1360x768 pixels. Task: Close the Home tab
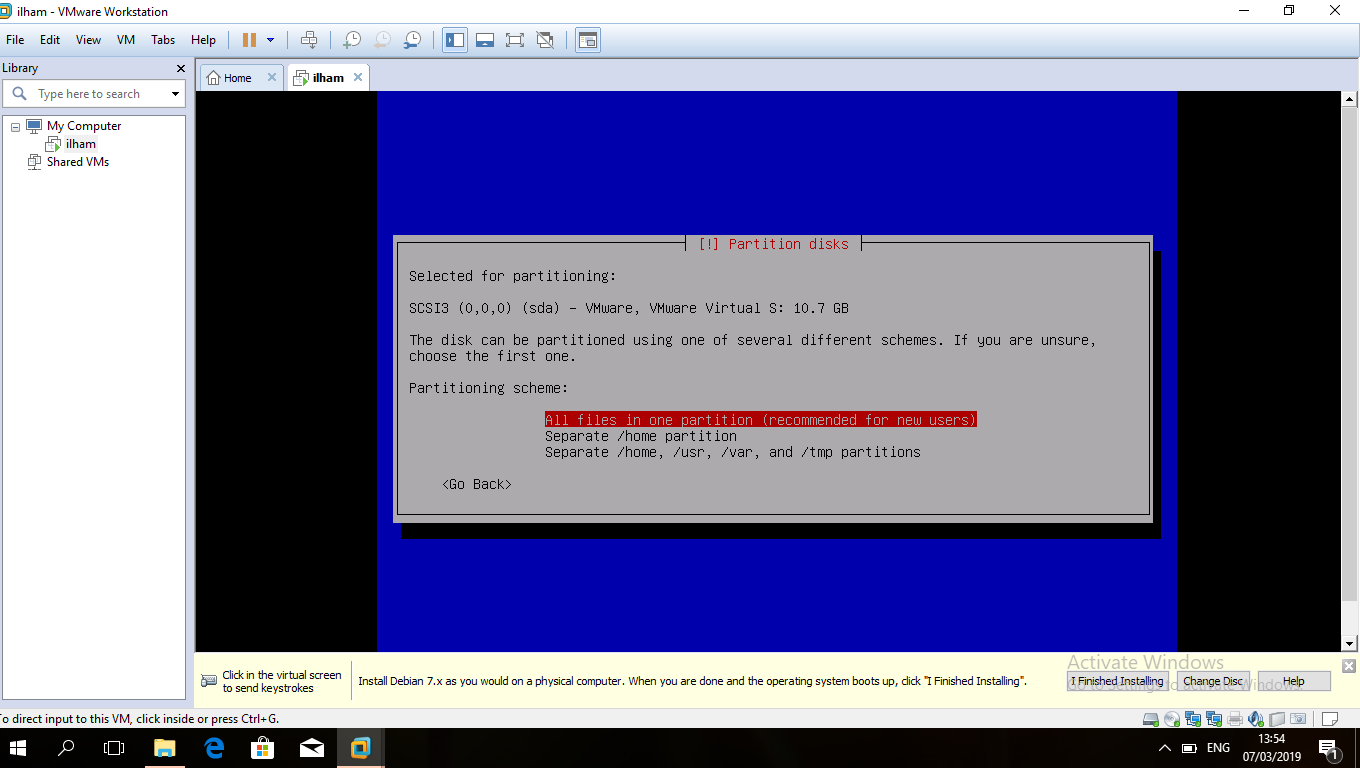click(272, 77)
